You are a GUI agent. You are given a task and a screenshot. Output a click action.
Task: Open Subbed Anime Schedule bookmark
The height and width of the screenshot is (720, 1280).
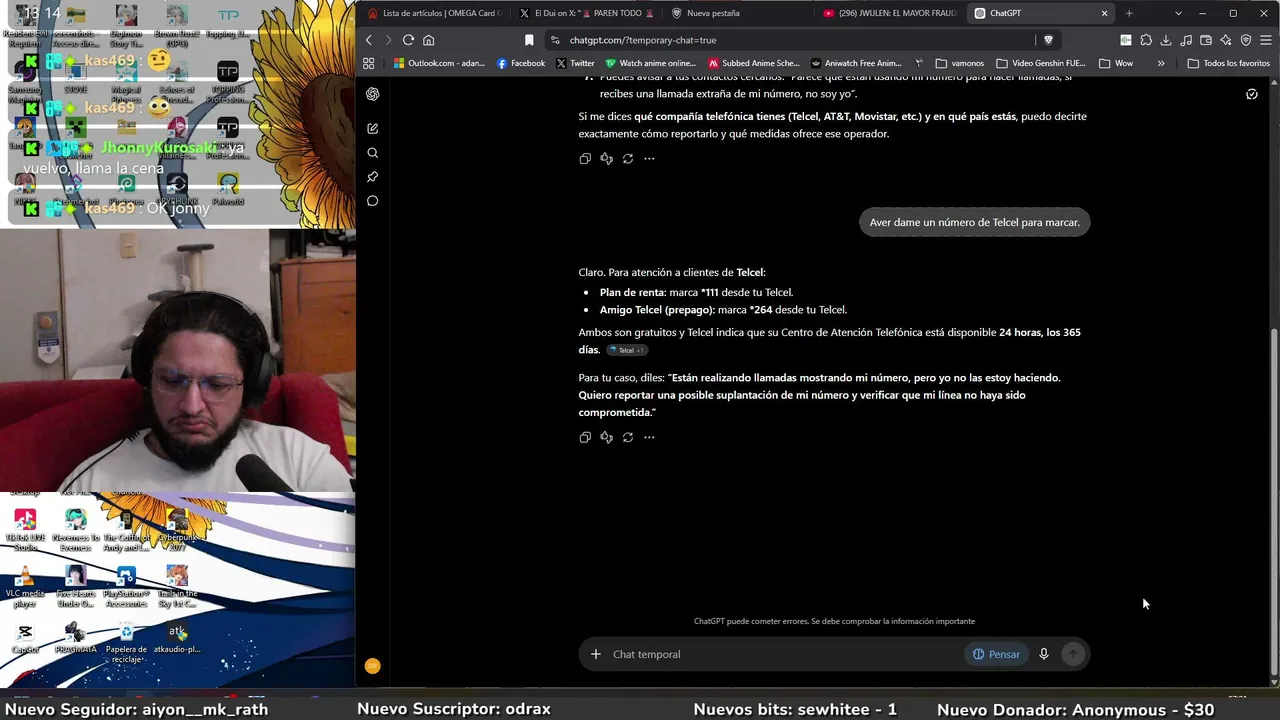pyautogui.click(x=754, y=63)
